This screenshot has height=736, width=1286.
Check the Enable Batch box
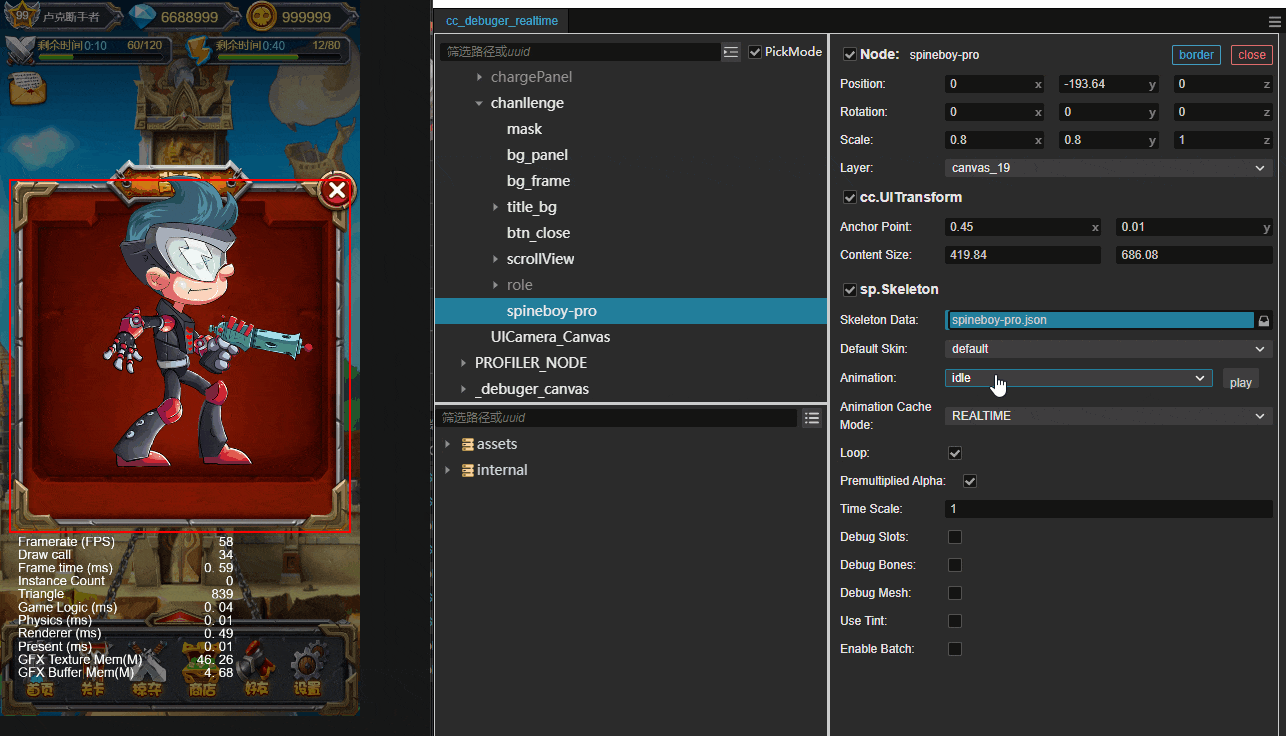click(955, 649)
